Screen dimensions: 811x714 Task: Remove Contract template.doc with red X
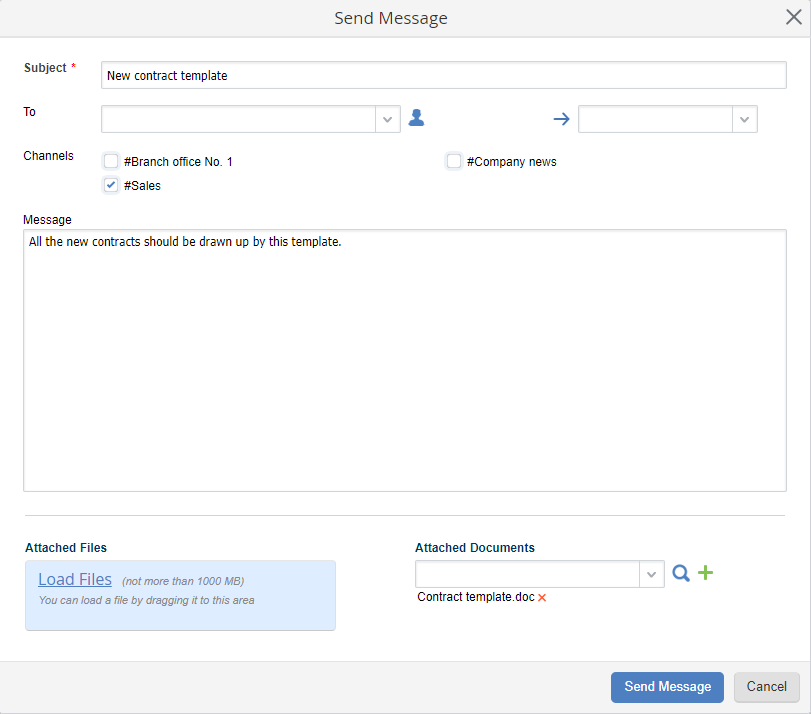tap(542, 598)
